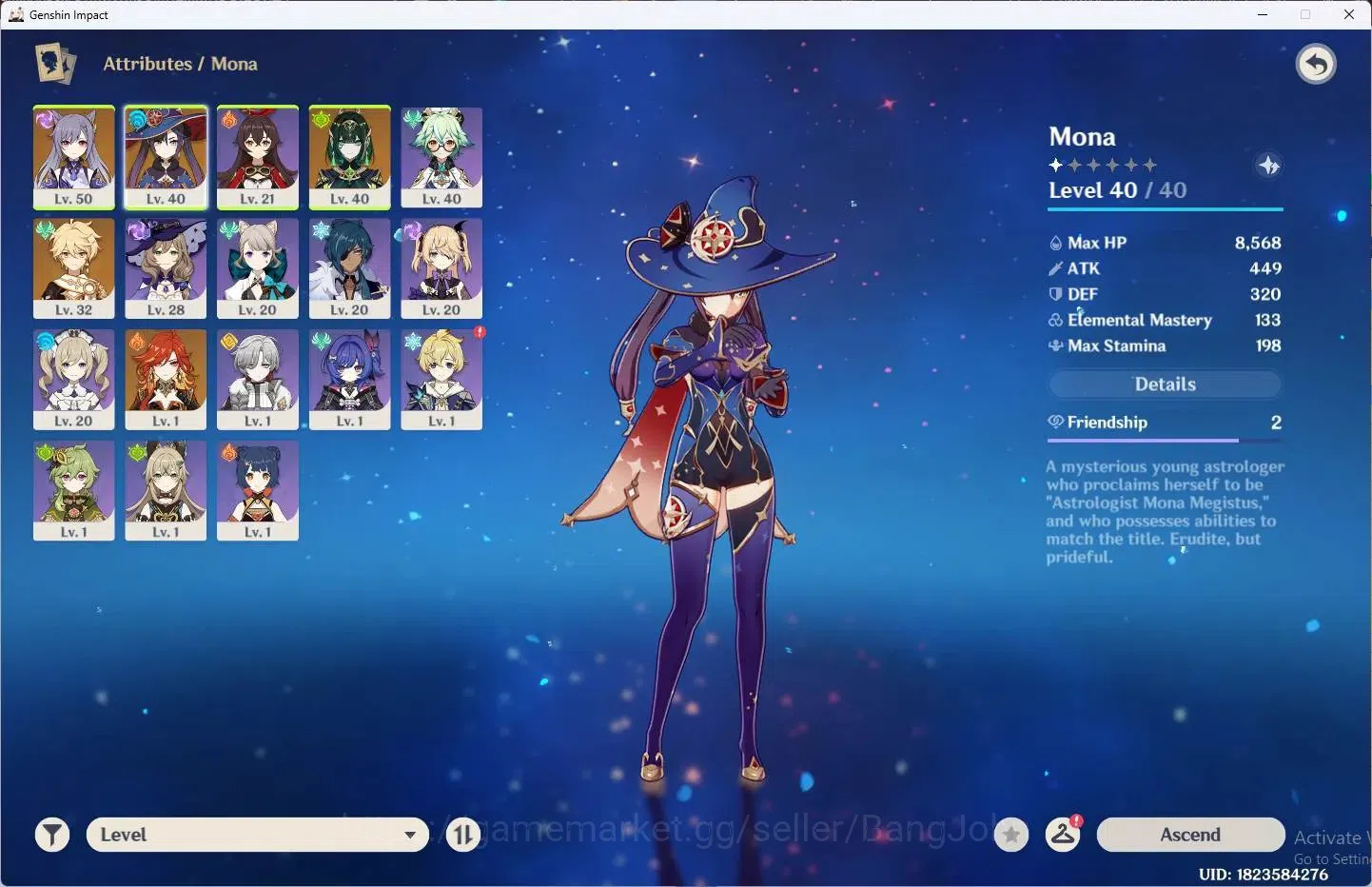The width and height of the screenshot is (1372, 887).
Task: Click the Attributes / Mona breadcrumb title
Action: point(180,64)
